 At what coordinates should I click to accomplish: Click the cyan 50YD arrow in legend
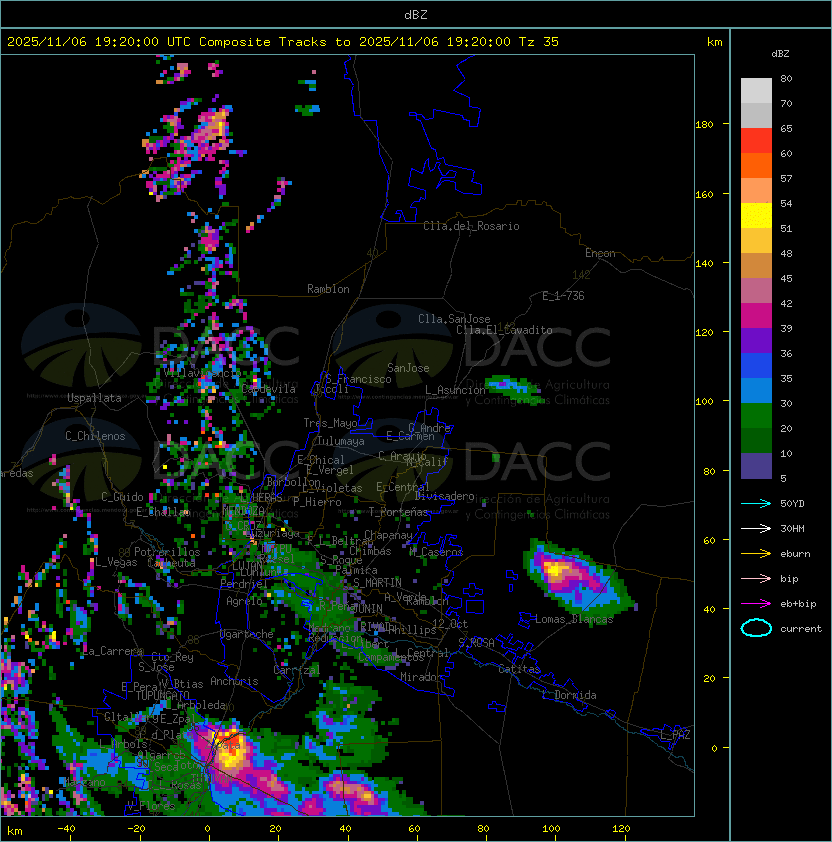click(x=756, y=504)
